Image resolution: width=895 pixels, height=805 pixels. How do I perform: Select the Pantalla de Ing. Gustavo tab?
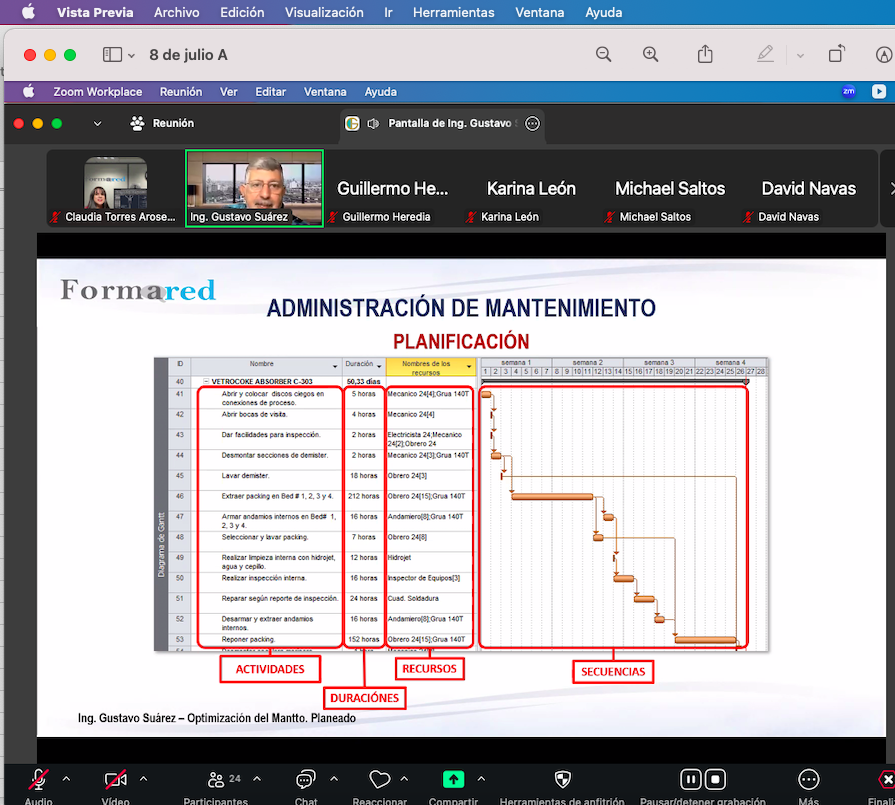click(x=442, y=123)
